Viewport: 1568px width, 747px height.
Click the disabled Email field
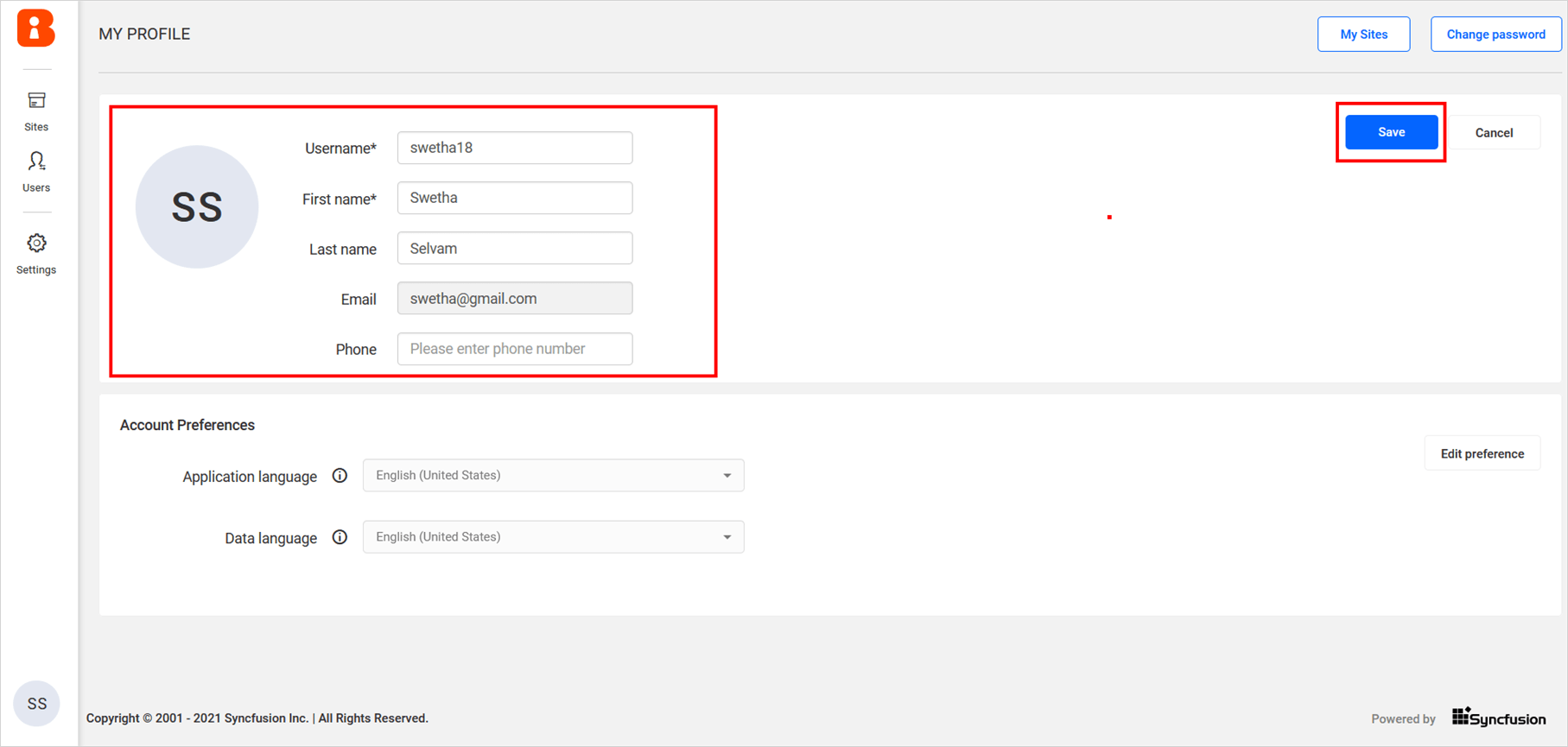515,299
